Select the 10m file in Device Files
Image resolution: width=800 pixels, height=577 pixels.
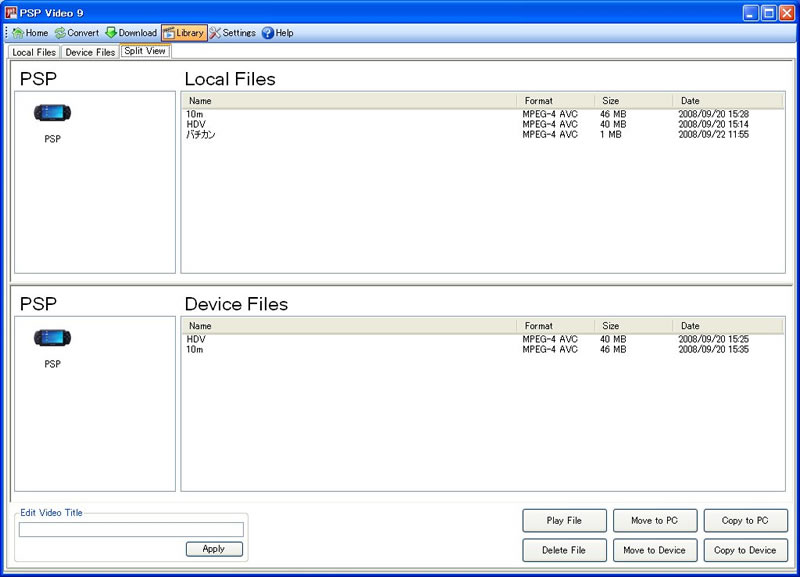point(194,349)
